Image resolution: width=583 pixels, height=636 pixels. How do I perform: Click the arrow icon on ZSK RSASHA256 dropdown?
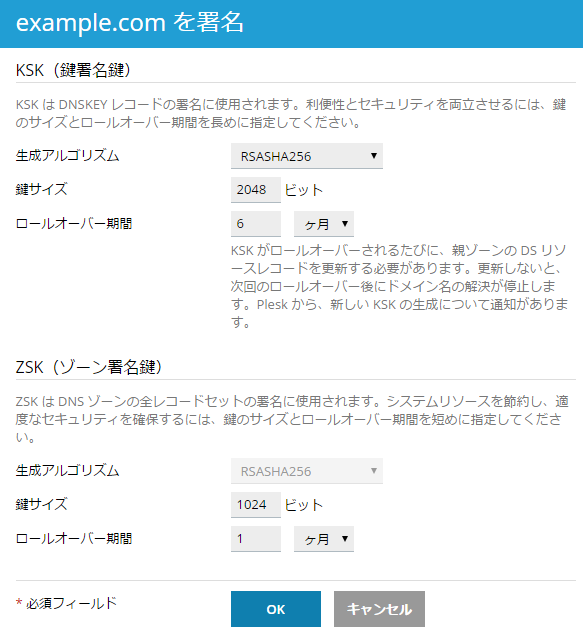[x=374, y=471]
